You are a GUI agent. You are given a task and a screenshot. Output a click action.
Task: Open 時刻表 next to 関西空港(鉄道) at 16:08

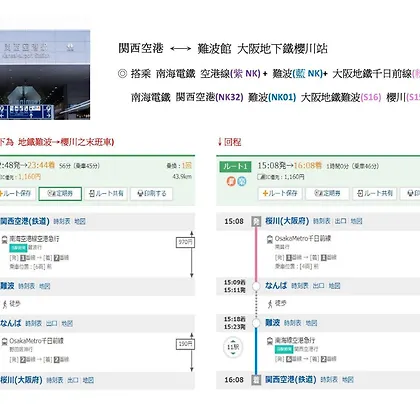point(329,379)
